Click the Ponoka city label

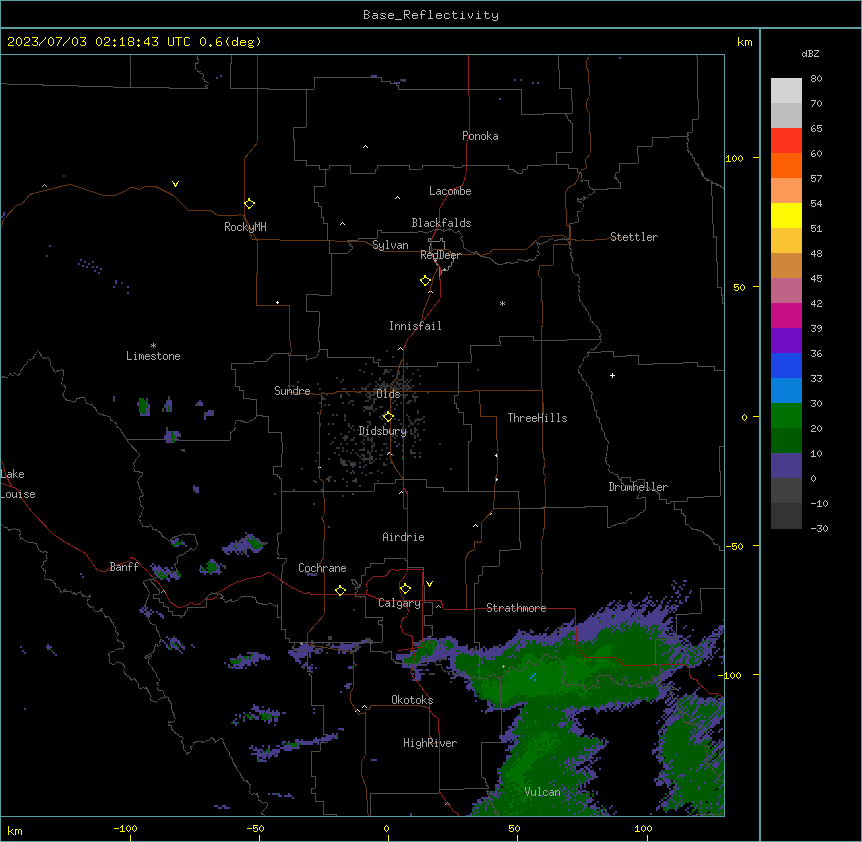(480, 136)
